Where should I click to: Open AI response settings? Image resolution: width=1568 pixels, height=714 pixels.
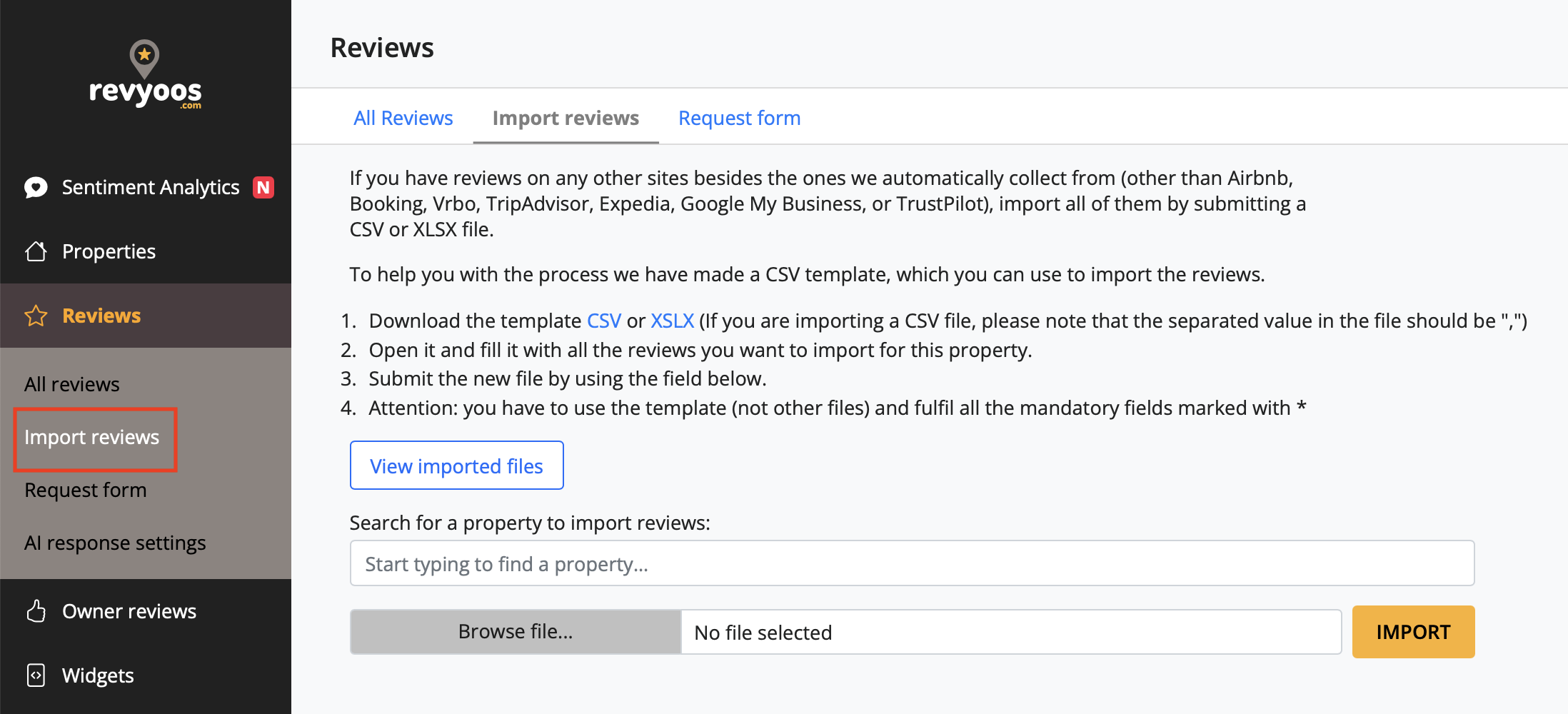[x=115, y=543]
